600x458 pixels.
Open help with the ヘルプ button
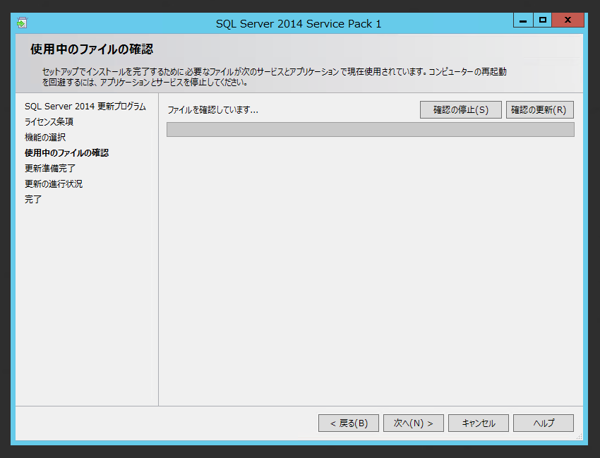coord(543,423)
